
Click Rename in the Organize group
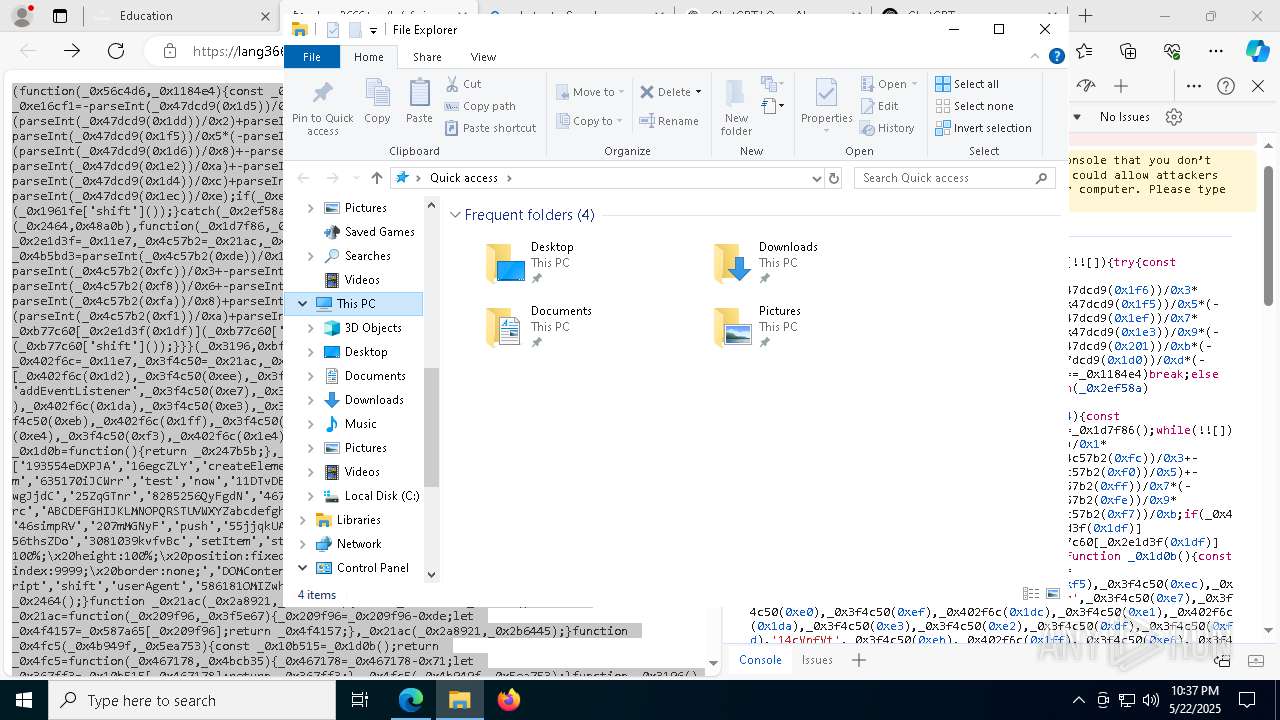669,121
